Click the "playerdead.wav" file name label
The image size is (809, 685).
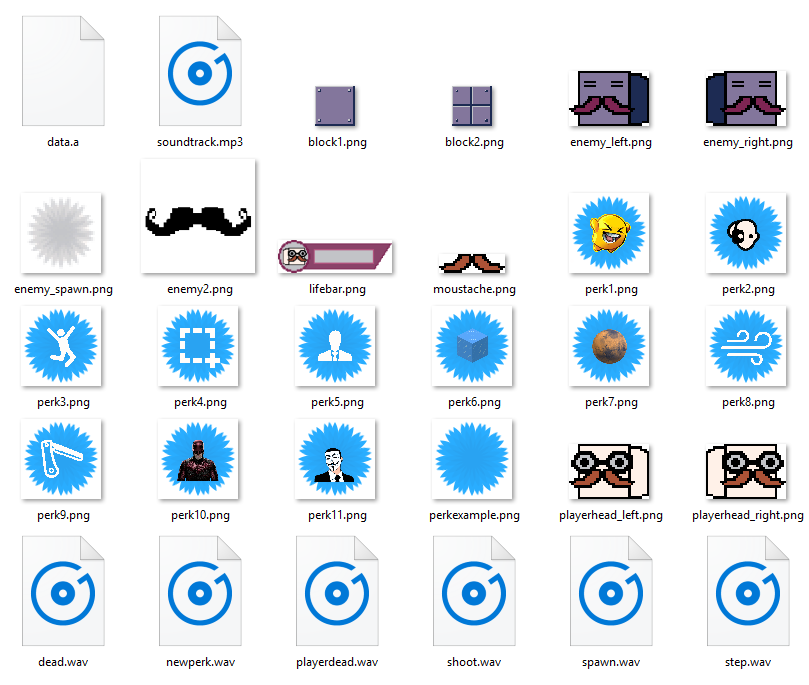point(337,662)
